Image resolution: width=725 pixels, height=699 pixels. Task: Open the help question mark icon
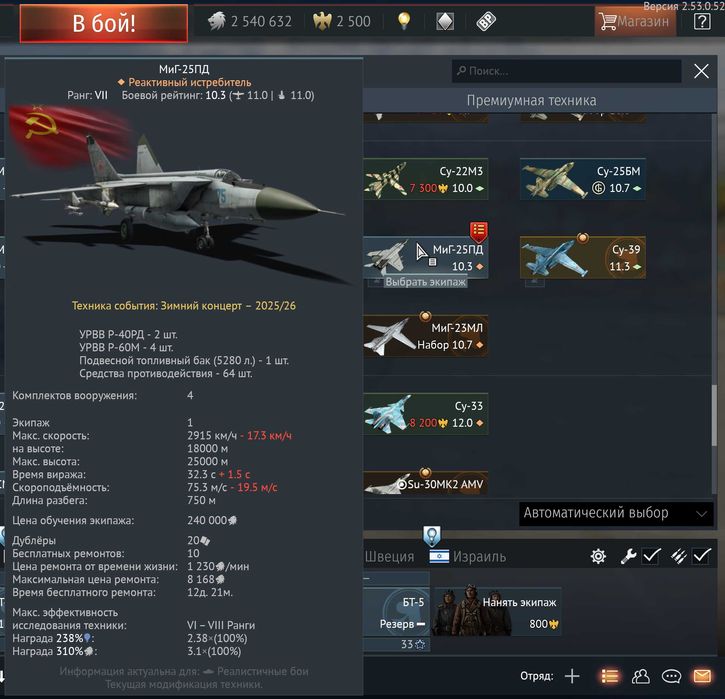[x=702, y=22]
